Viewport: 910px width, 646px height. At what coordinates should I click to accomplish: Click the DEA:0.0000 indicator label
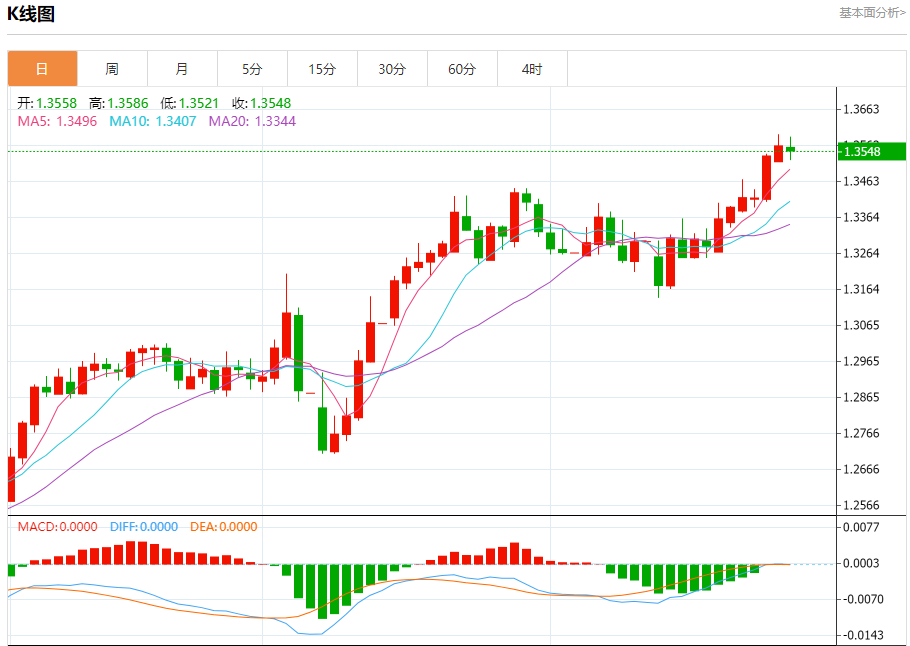pos(224,527)
